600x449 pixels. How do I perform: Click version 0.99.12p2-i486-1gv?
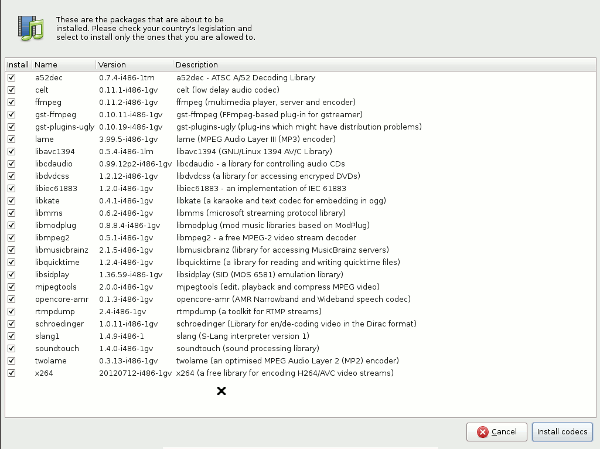(x=135, y=164)
